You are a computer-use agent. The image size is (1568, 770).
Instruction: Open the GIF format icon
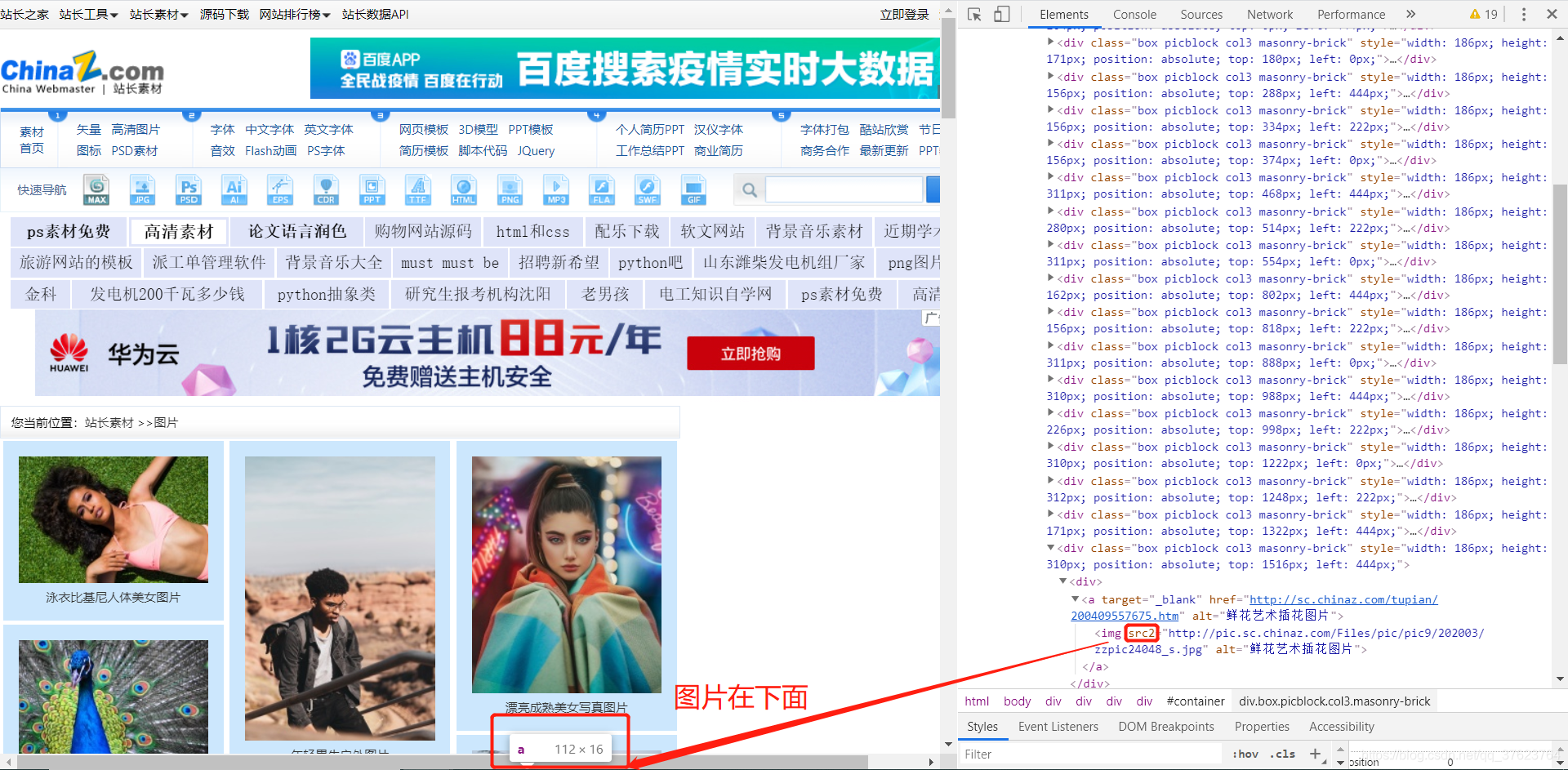click(693, 189)
